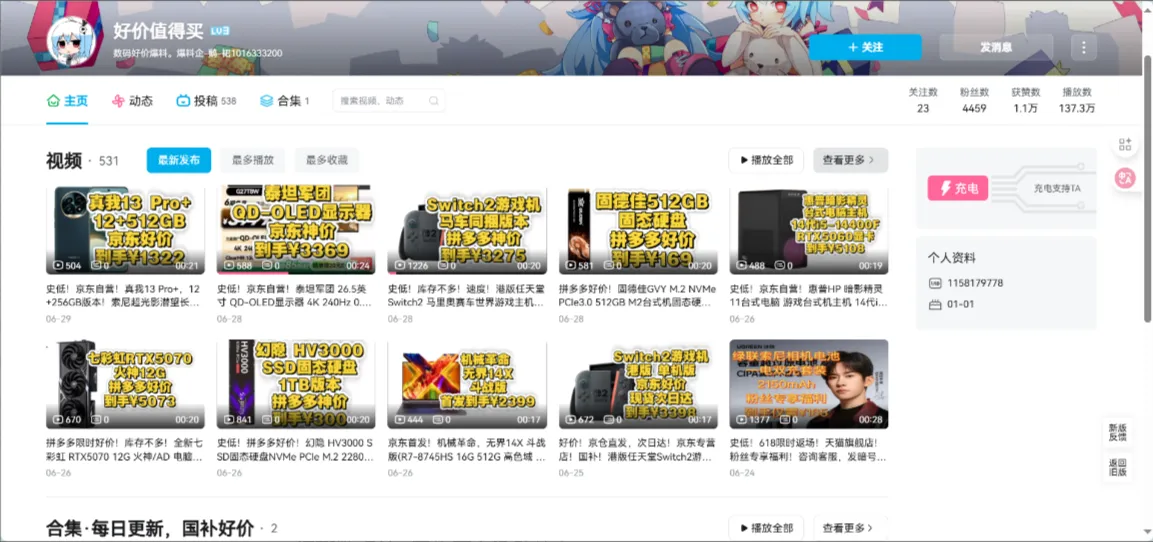
Task: Click title 史低！618限时返场！天猫旗舰店
Action: 808,450
